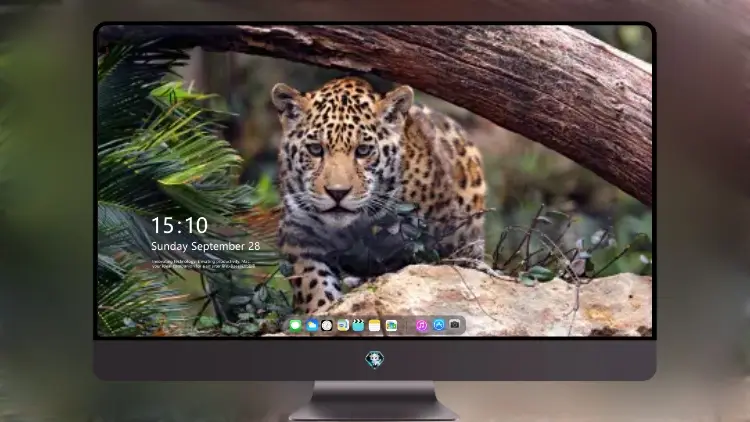Click the Sunday September 28 date text
Screen dimensions: 750x422
[206, 246]
